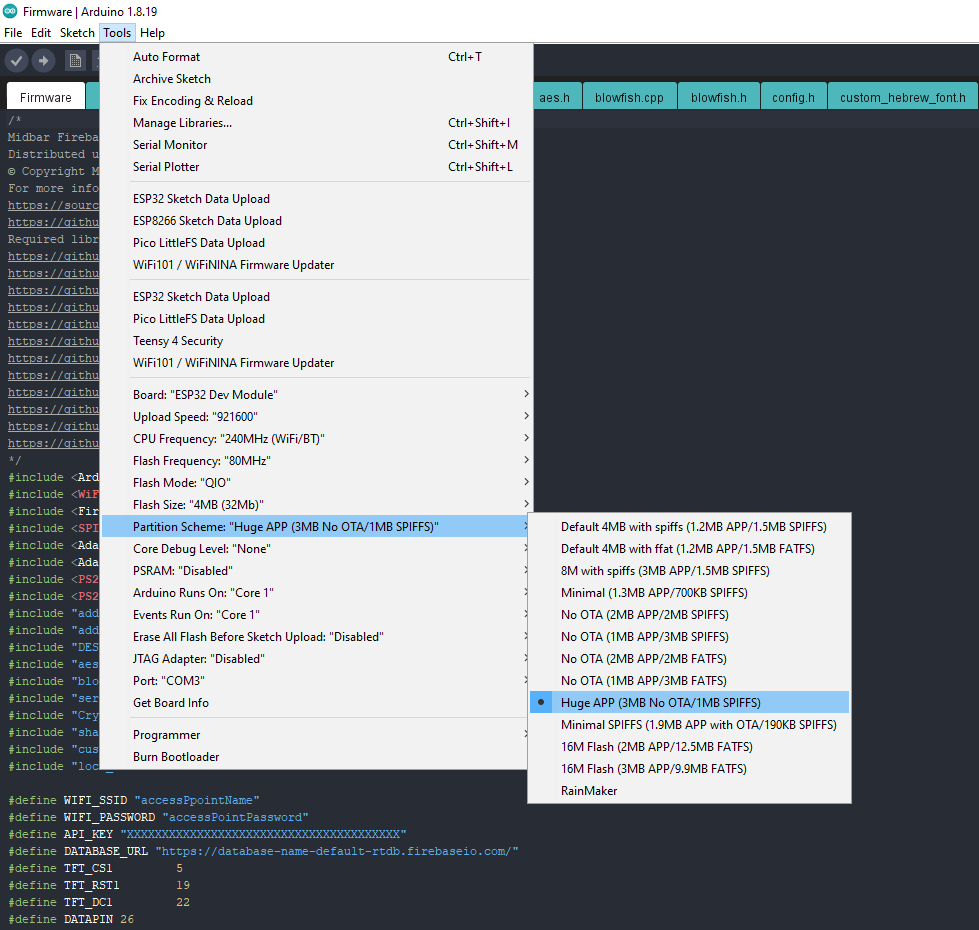Image resolution: width=979 pixels, height=930 pixels.
Task: Click the WIFI_SSID define line
Action: pyautogui.click(x=134, y=800)
